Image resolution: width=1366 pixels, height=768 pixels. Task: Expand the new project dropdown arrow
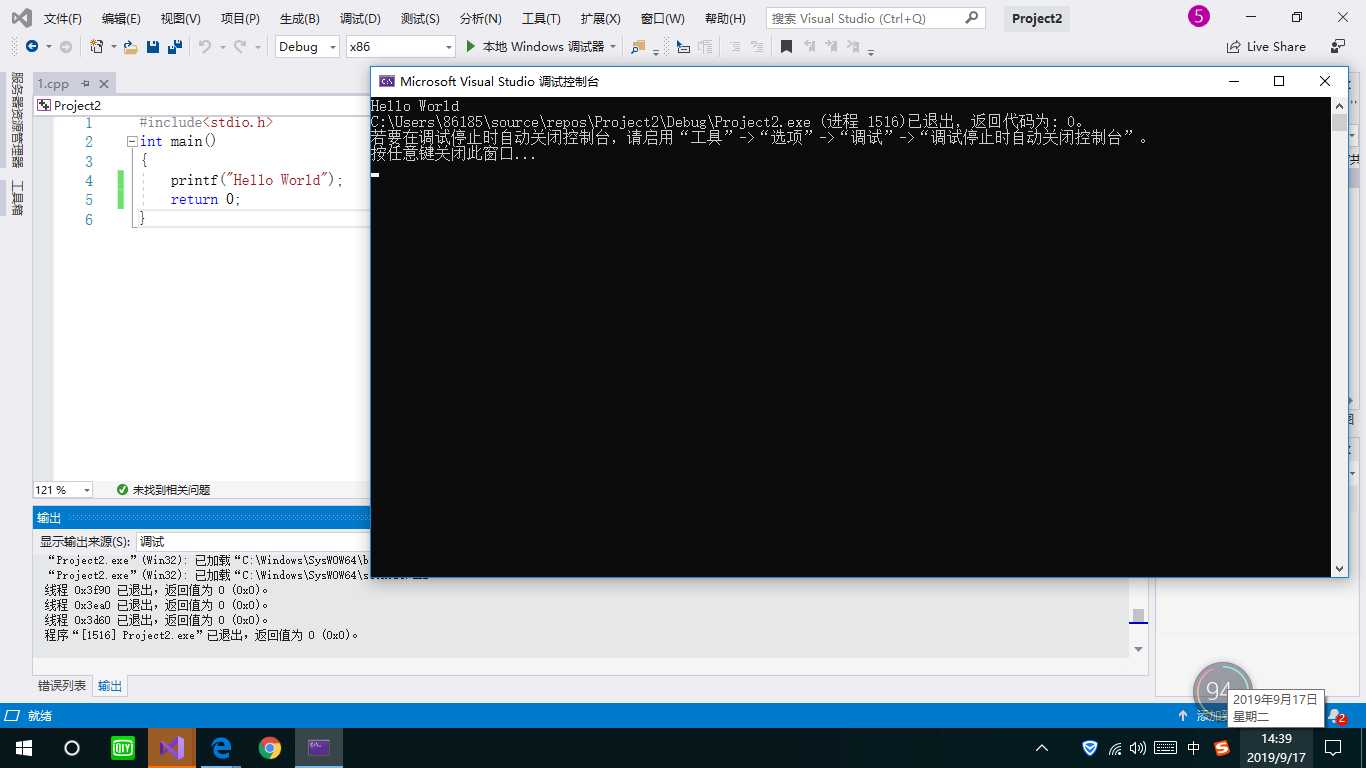[x=112, y=47]
